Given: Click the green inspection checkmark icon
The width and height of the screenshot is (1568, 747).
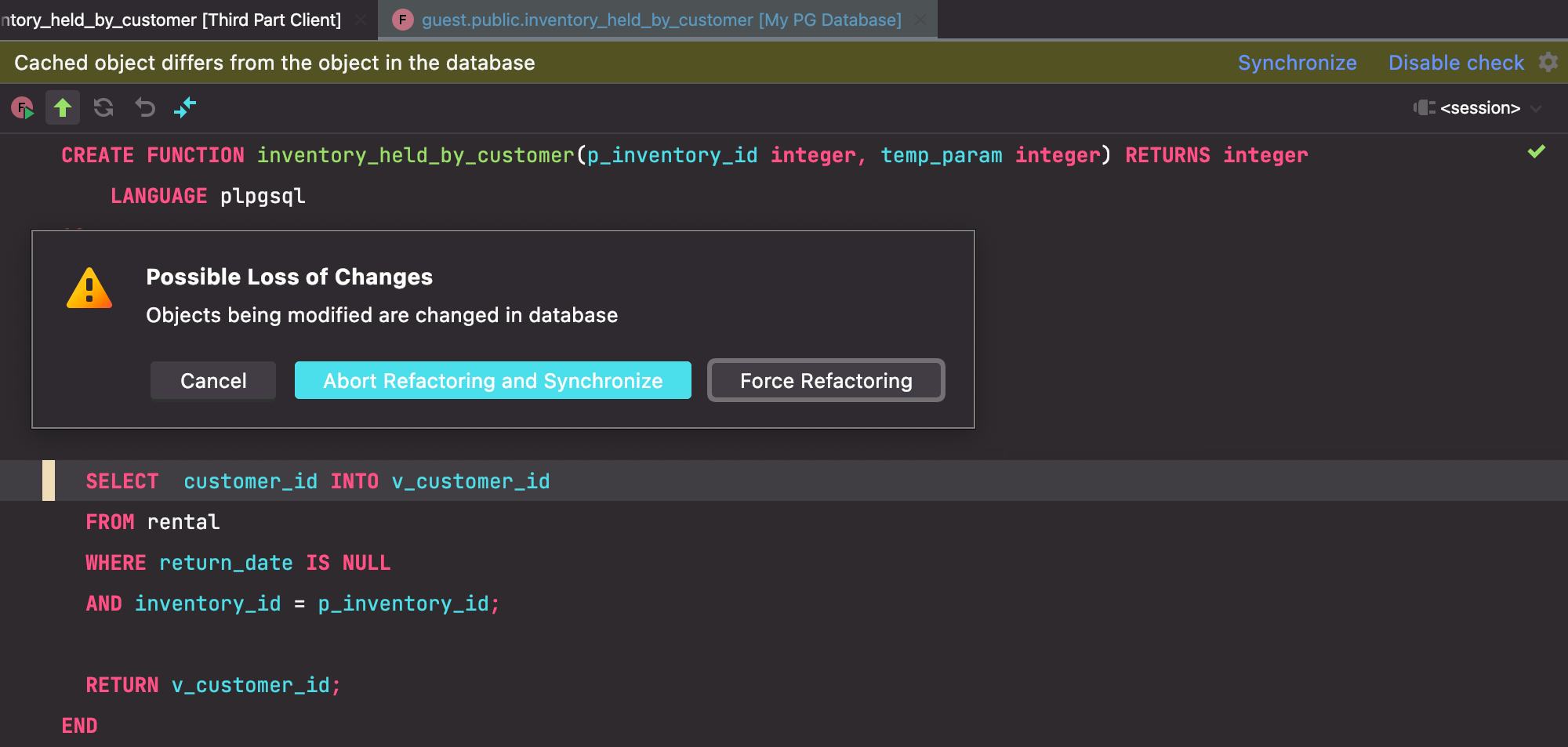Looking at the screenshot, I should [1536, 152].
